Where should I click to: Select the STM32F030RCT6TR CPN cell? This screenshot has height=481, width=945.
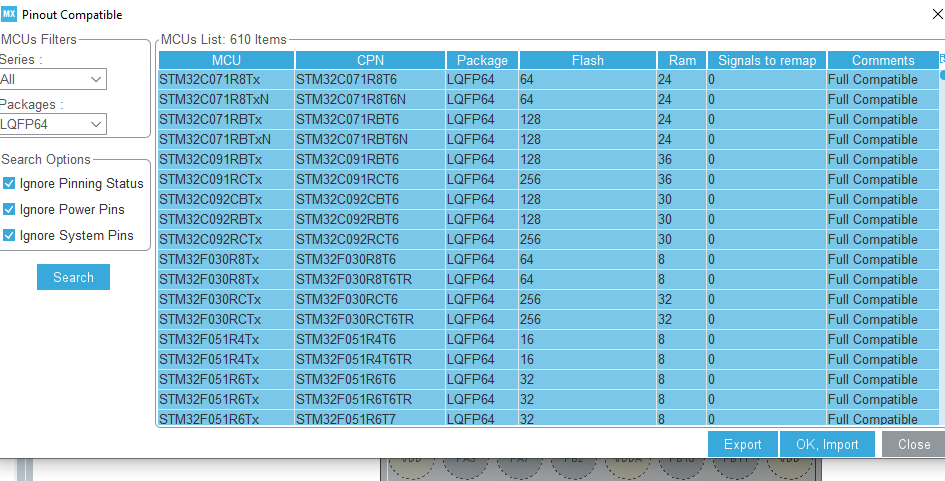[371, 319]
